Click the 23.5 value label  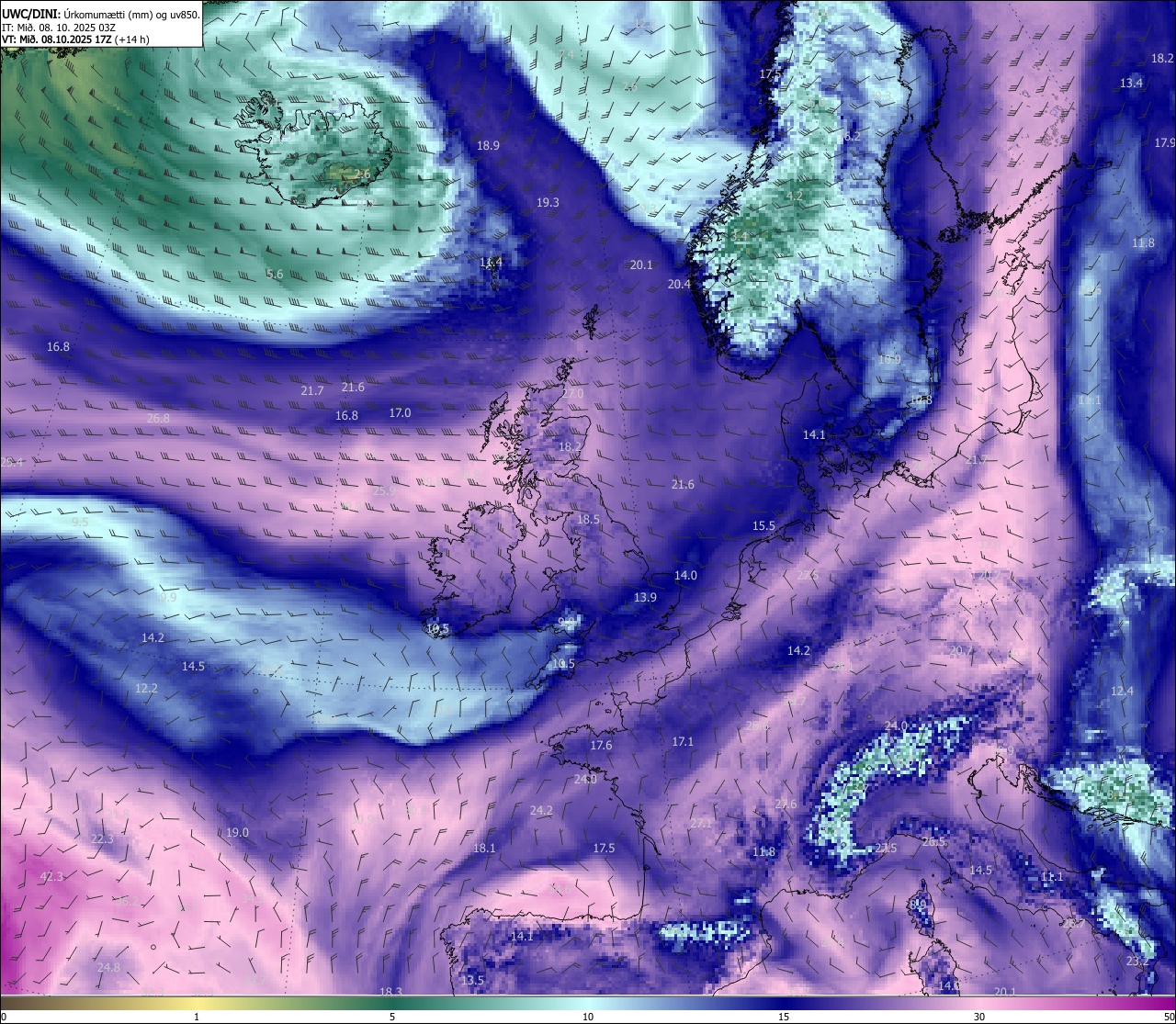(x=886, y=848)
